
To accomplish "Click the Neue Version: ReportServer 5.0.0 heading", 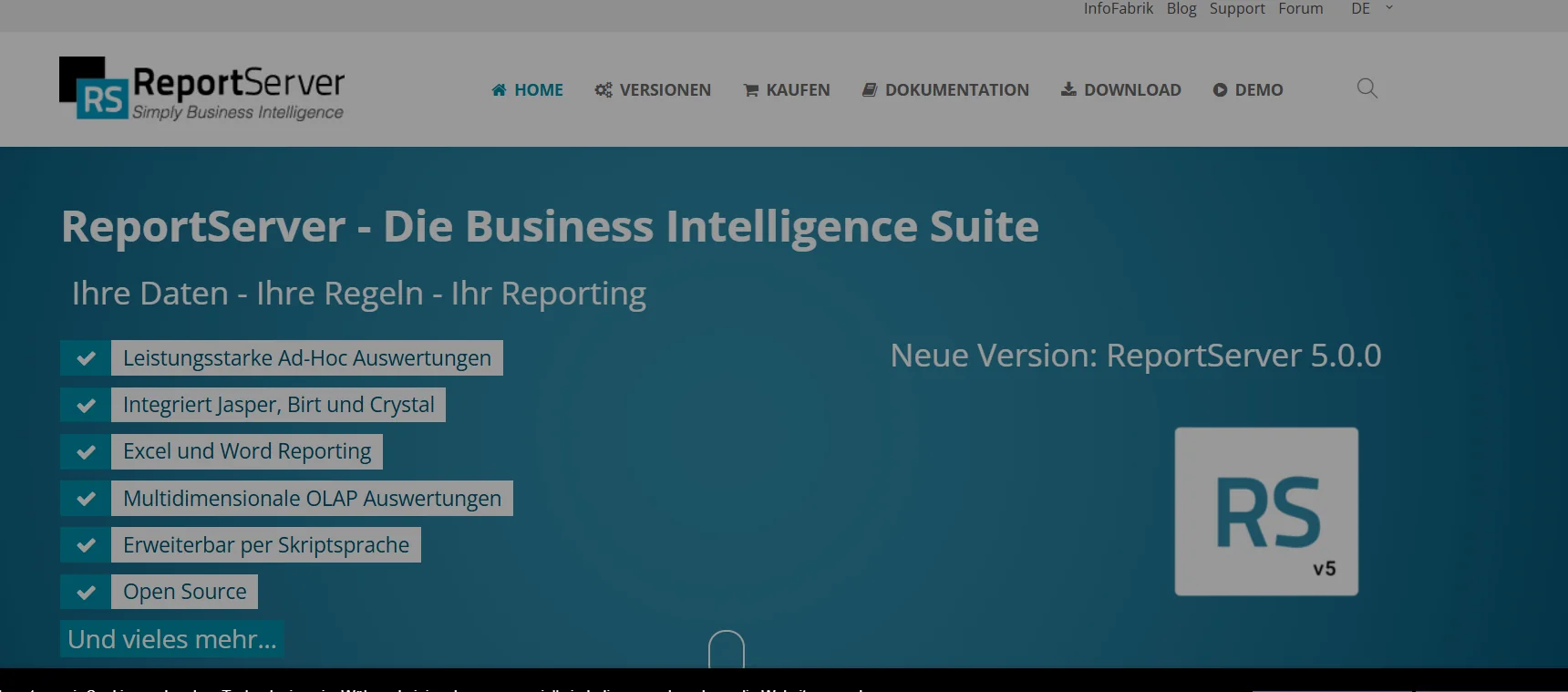I will pyautogui.click(x=1136, y=355).
